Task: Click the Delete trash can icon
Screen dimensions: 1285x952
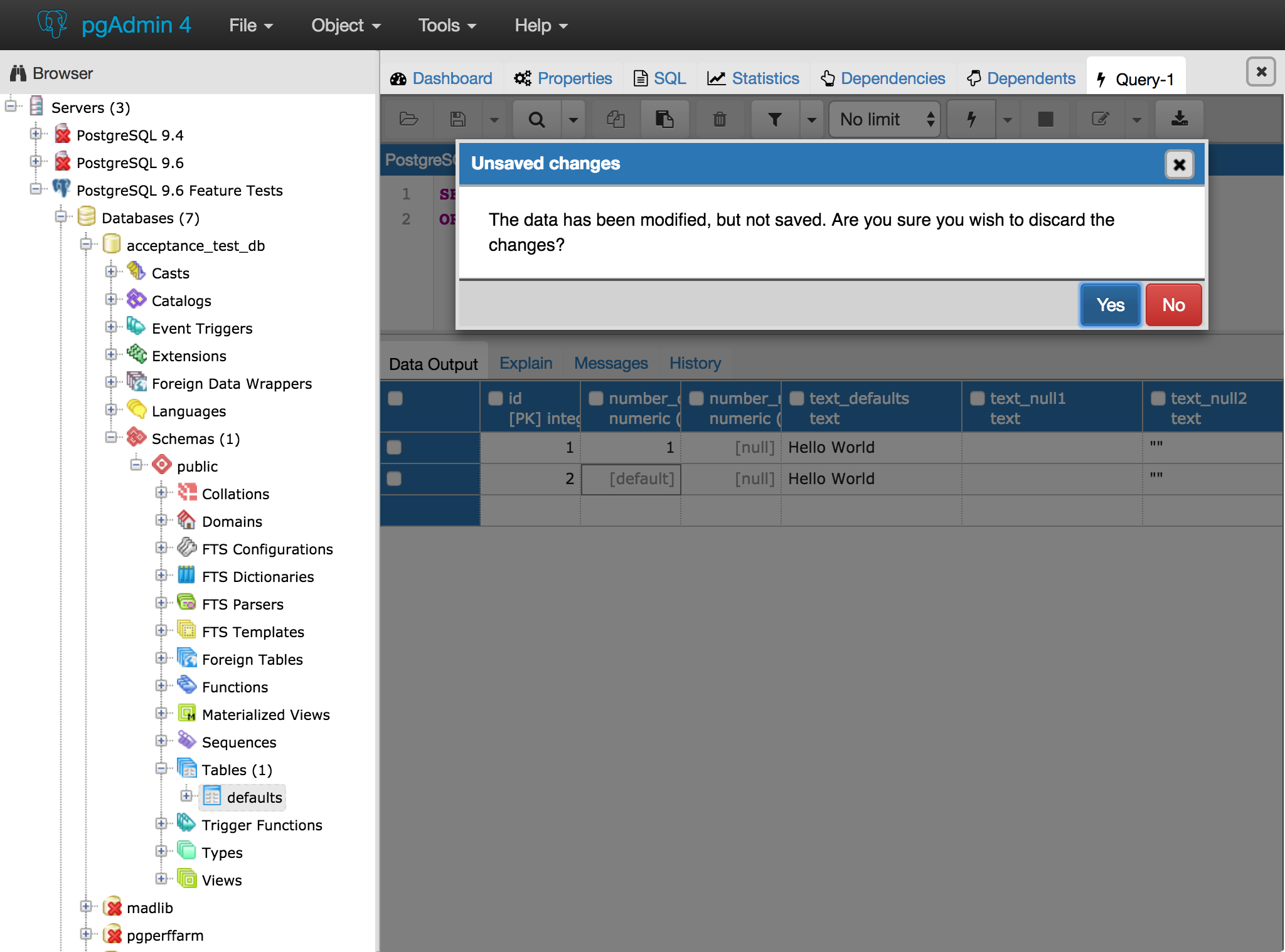Action: click(x=719, y=119)
